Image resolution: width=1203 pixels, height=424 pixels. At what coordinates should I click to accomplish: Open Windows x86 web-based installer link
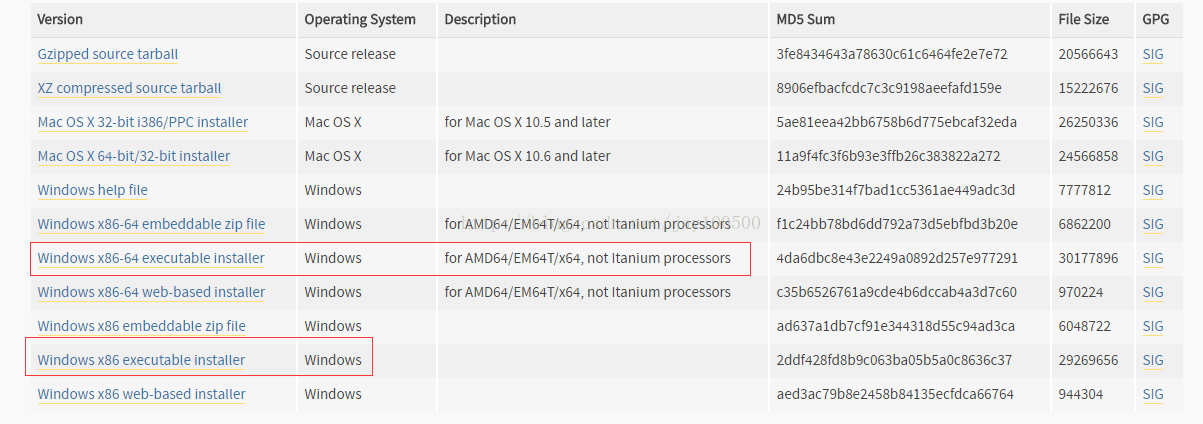(x=141, y=394)
